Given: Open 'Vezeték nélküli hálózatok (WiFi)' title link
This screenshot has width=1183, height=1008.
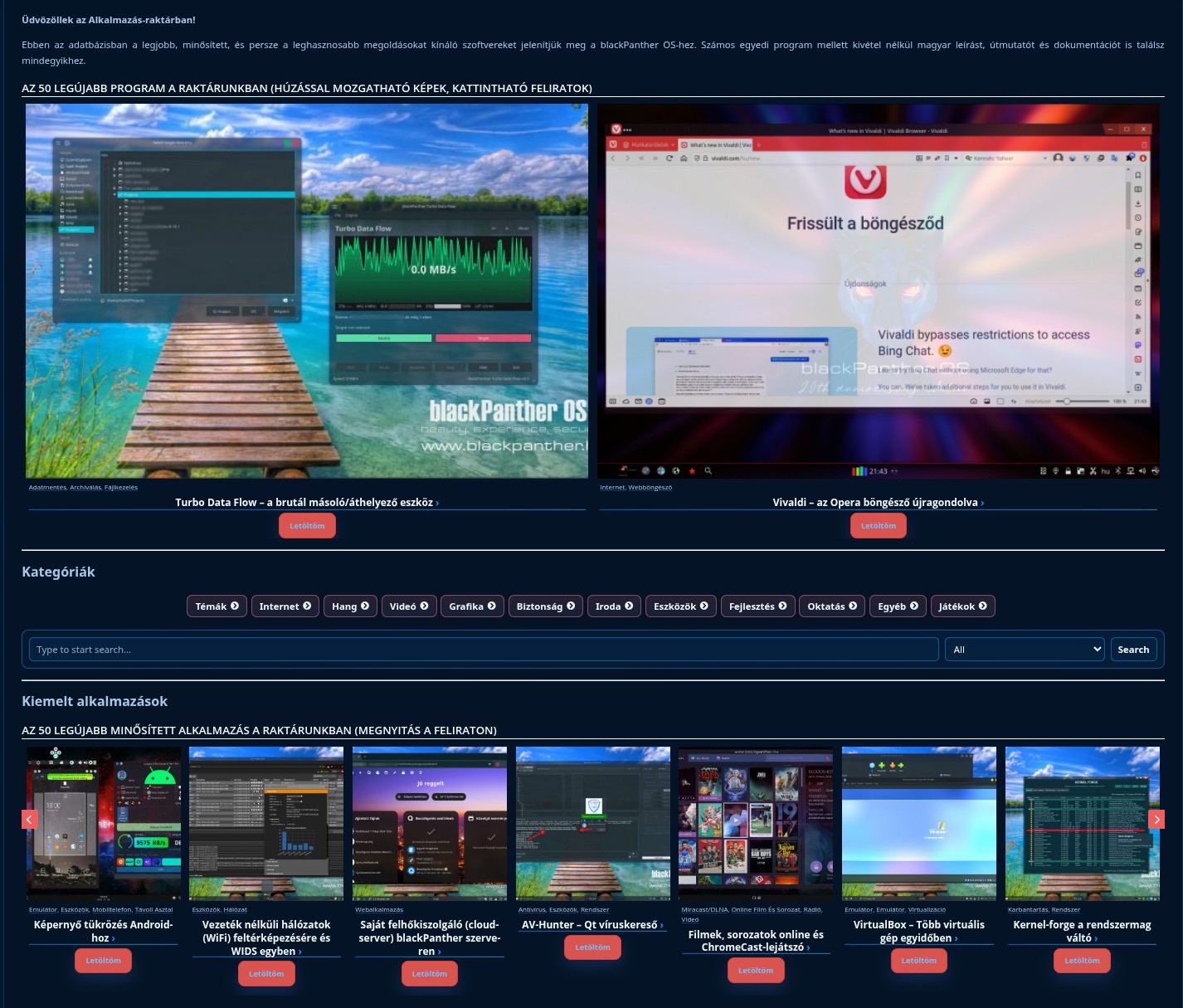Looking at the screenshot, I should point(266,937).
